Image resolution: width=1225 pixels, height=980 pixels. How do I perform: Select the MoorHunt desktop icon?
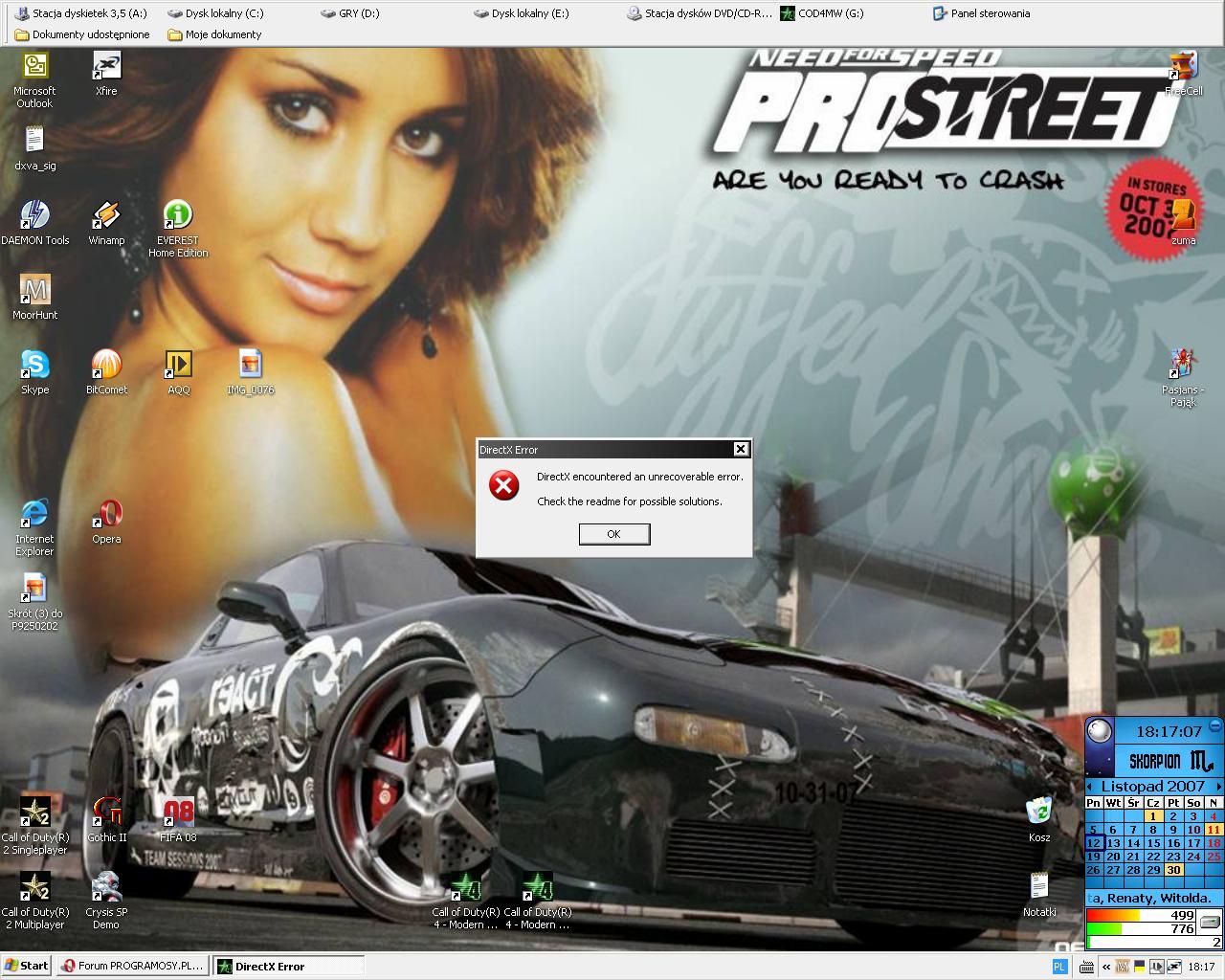tap(34, 299)
